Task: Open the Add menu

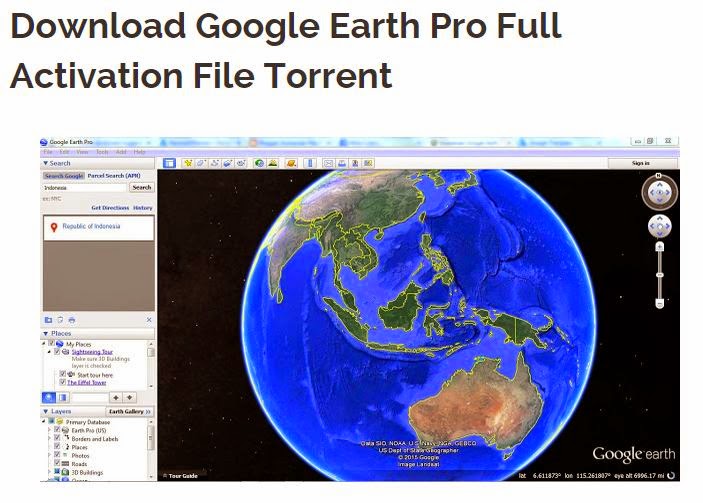Action: click(x=121, y=152)
